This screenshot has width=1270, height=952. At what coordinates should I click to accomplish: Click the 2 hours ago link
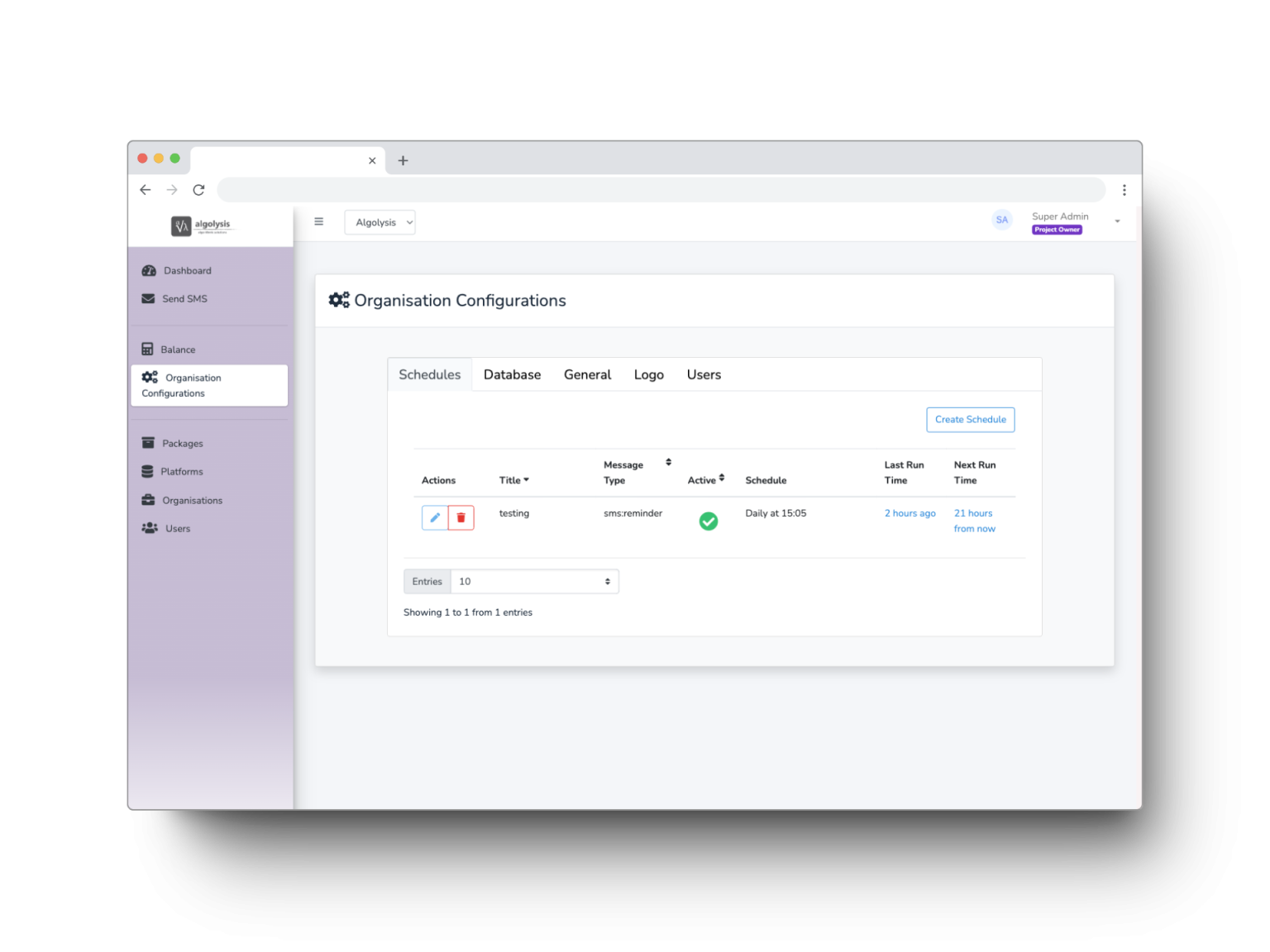(x=910, y=513)
